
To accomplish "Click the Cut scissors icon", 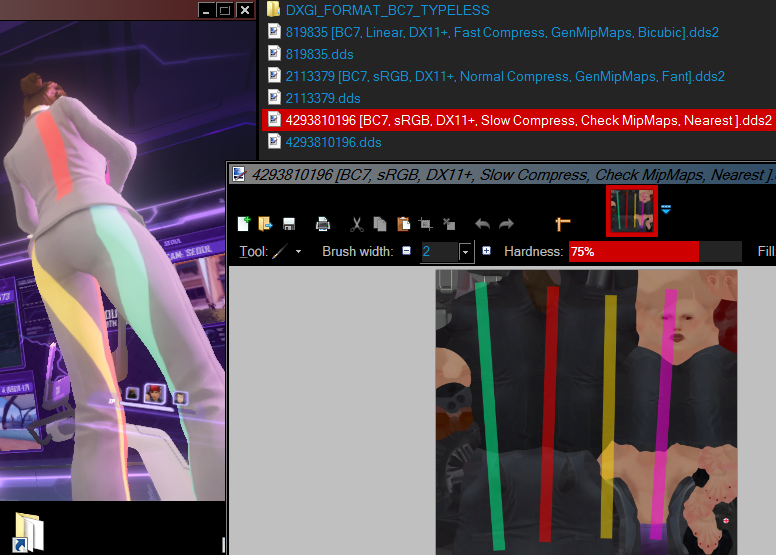I will click(x=356, y=224).
